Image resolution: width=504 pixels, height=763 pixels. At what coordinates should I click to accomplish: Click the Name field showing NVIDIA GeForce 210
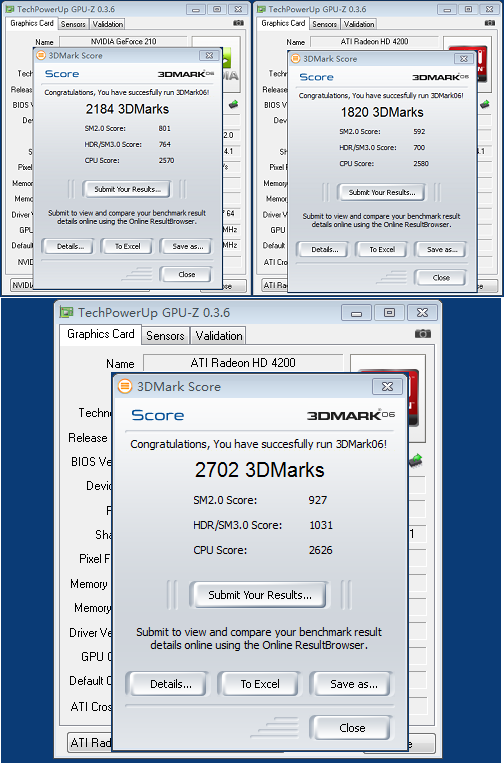tap(124, 42)
